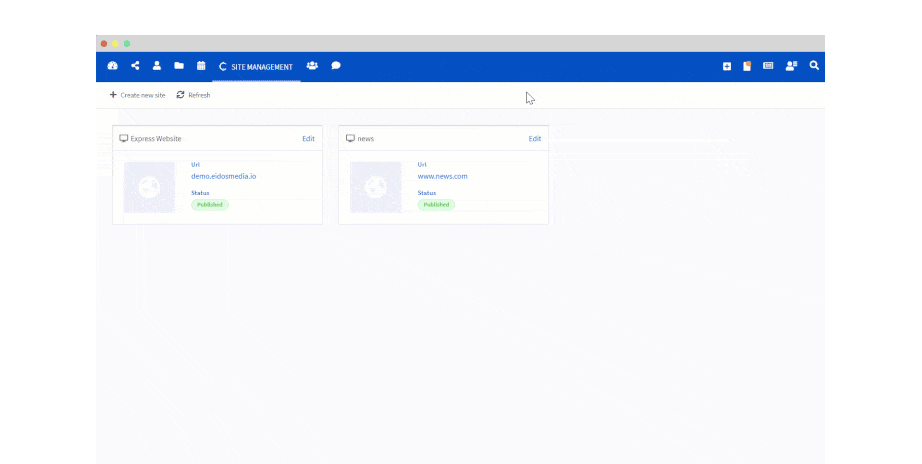The image size is (922, 464).
Task: Open the chat bubble icon
Action: pyautogui.click(x=336, y=66)
